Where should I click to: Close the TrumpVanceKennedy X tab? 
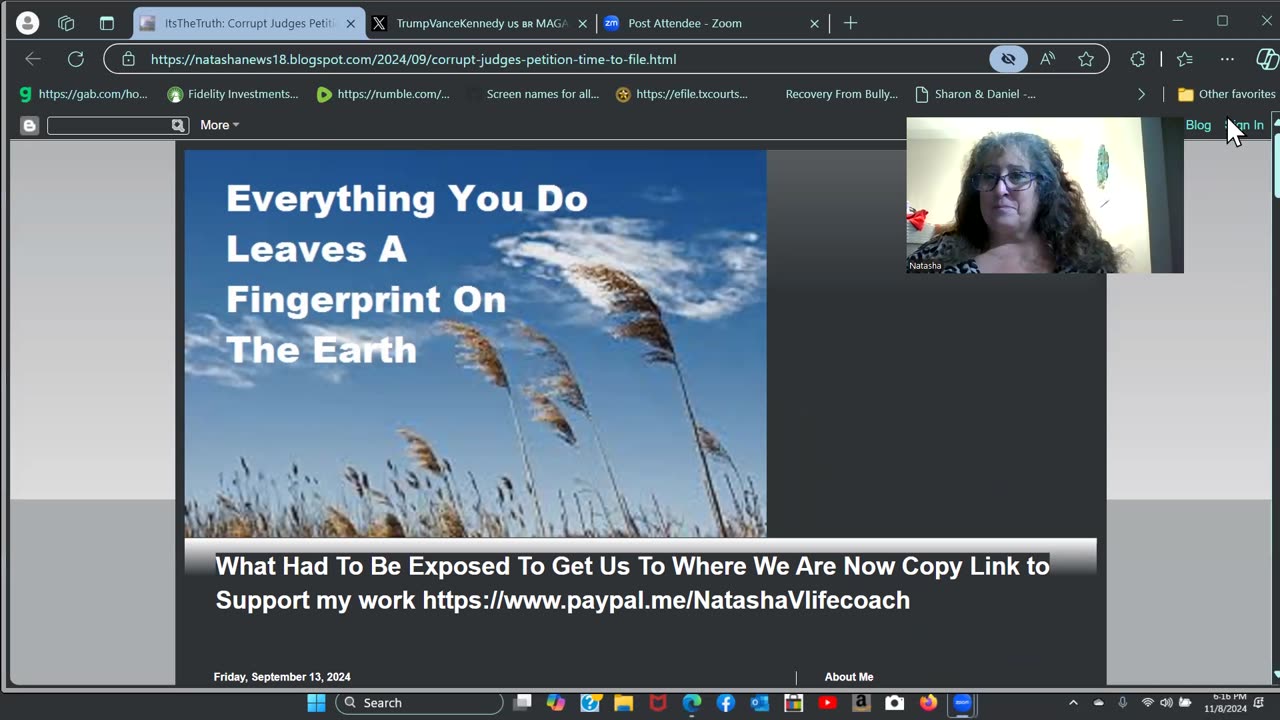[582, 23]
